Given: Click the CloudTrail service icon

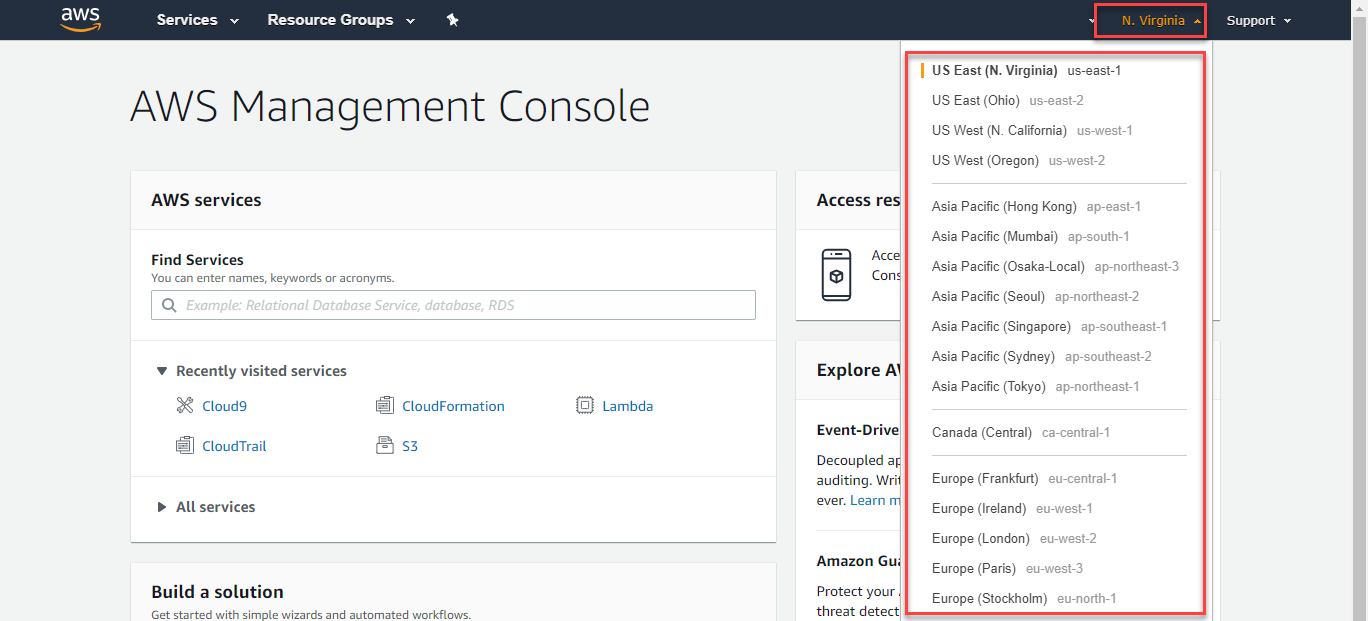Looking at the screenshot, I should click(x=184, y=446).
